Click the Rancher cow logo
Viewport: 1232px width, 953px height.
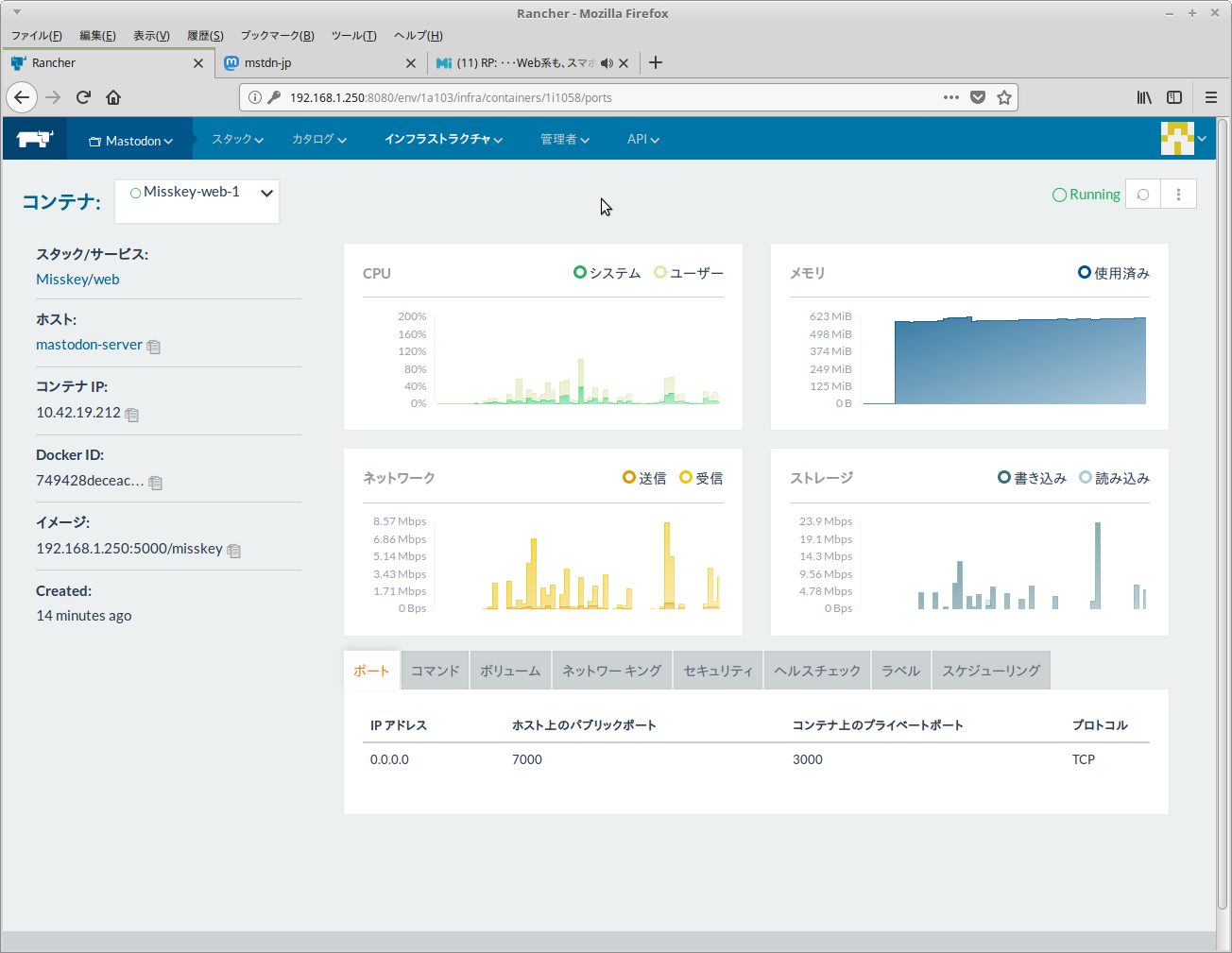(x=35, y=139)
